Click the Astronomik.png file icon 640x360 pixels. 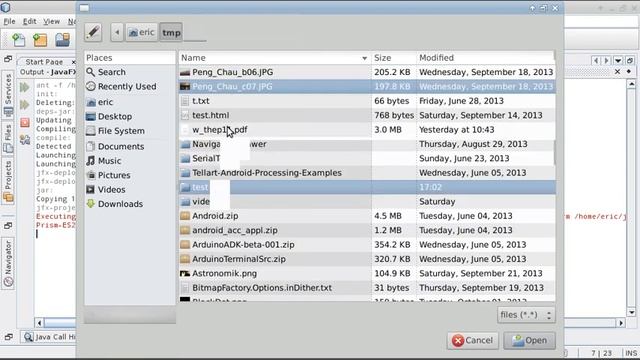[x=185, y=273]
